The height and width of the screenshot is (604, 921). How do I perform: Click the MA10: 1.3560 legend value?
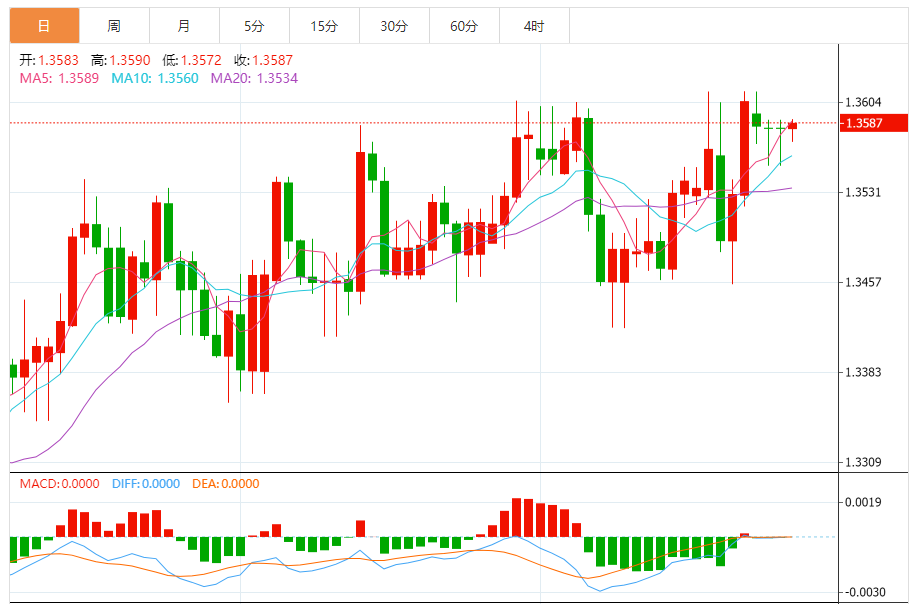[x=155, y=78]
